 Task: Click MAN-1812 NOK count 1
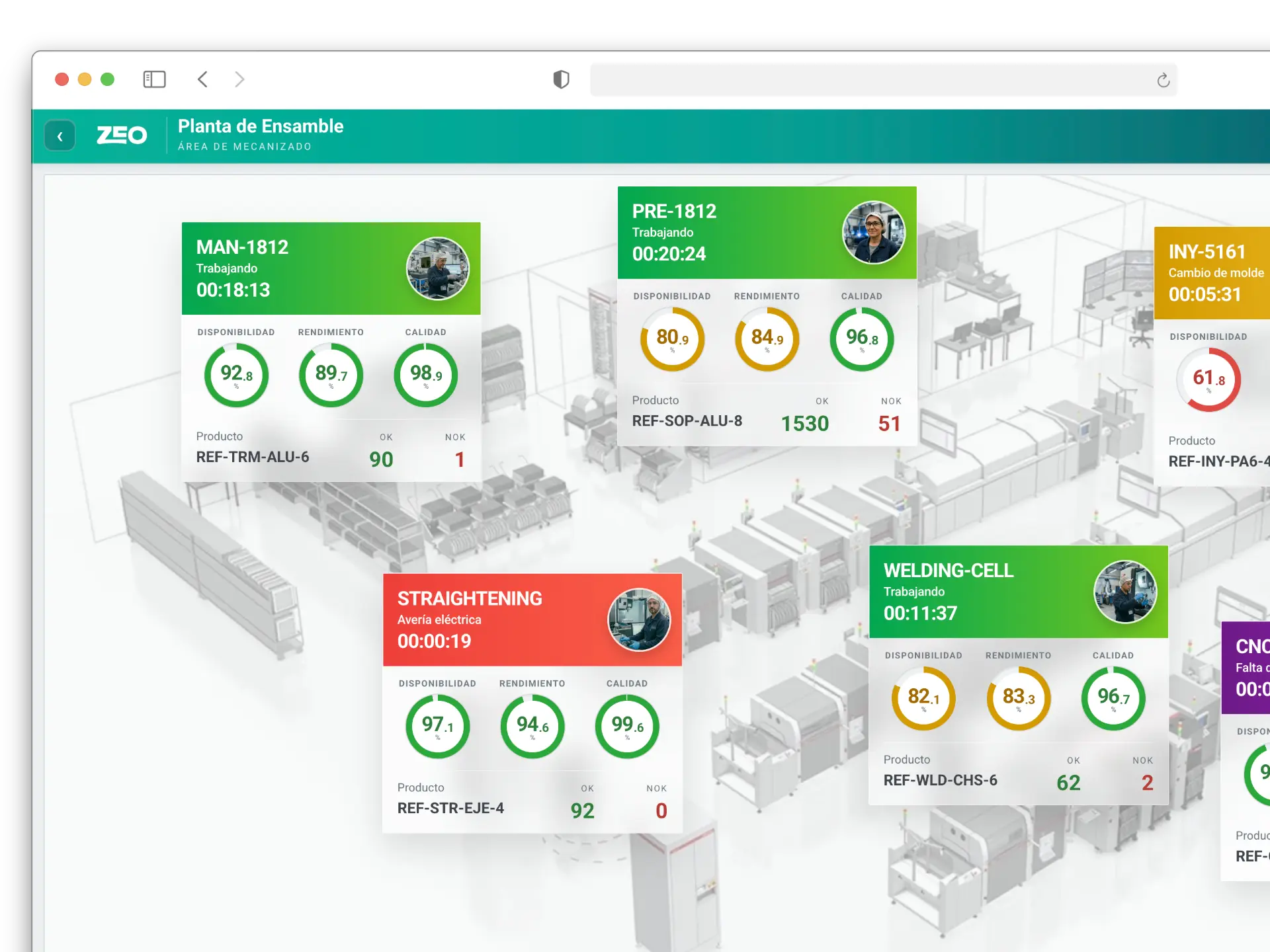(x=460, y=459)
